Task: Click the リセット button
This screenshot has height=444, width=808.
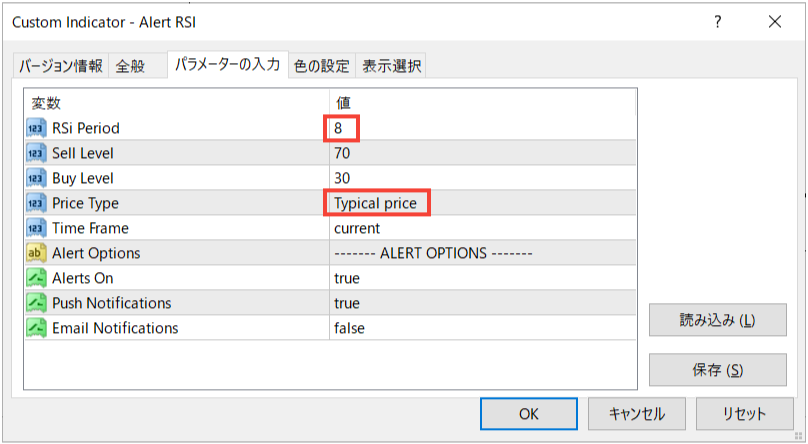Action: 745,414
